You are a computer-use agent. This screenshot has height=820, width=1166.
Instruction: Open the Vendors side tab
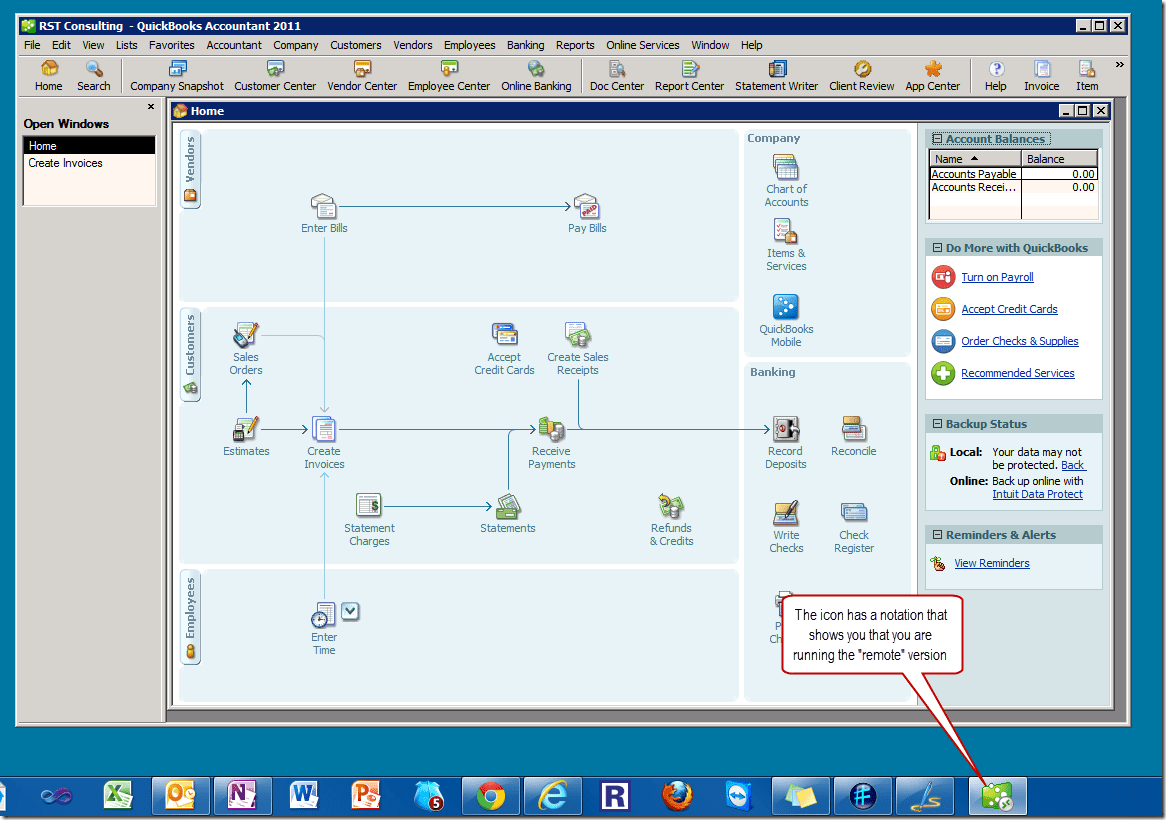click(190, 170)
